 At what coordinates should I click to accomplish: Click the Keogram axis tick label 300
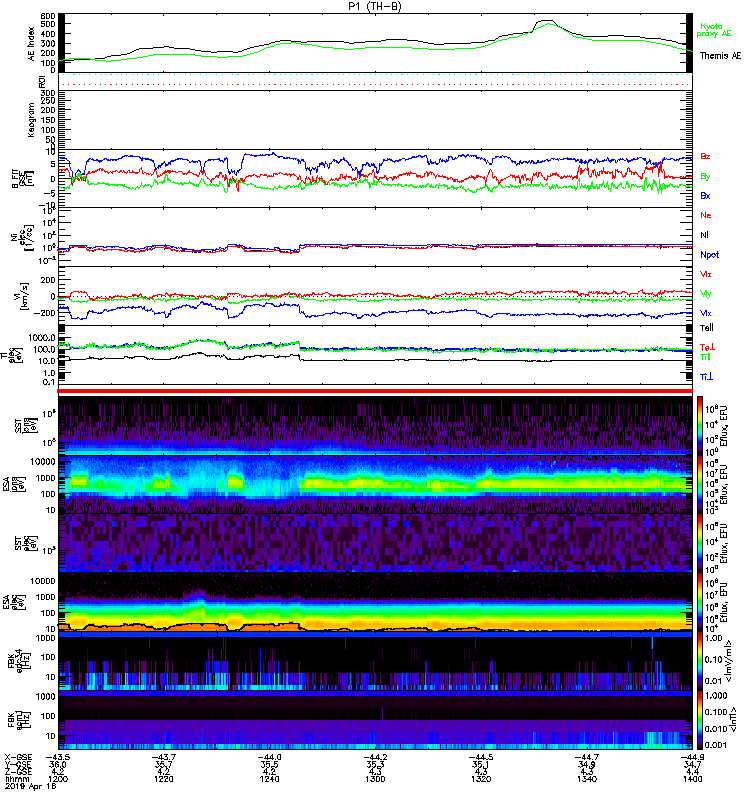[x=48, y=93]
